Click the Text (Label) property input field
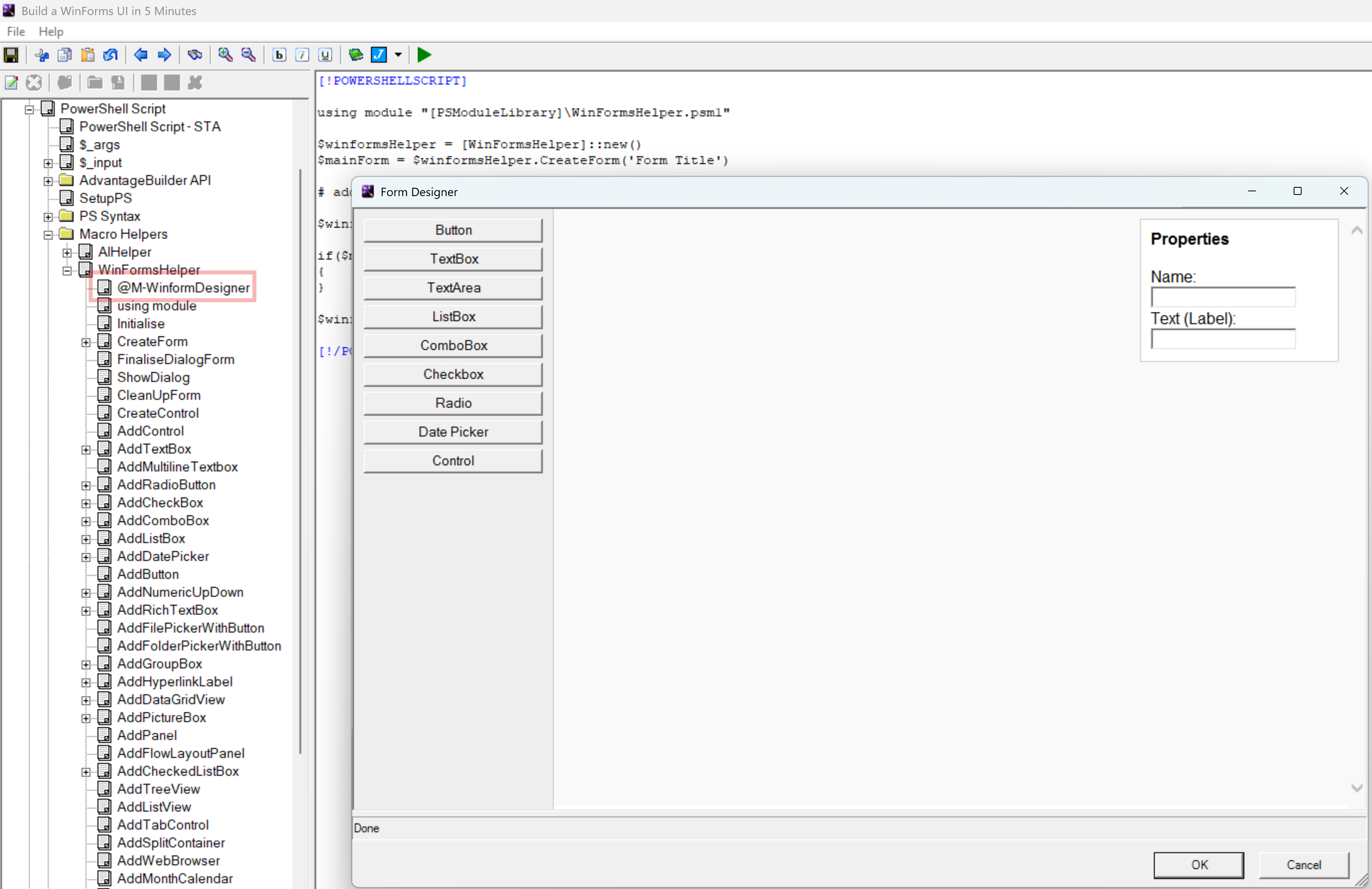 [x=1223, y=339]
